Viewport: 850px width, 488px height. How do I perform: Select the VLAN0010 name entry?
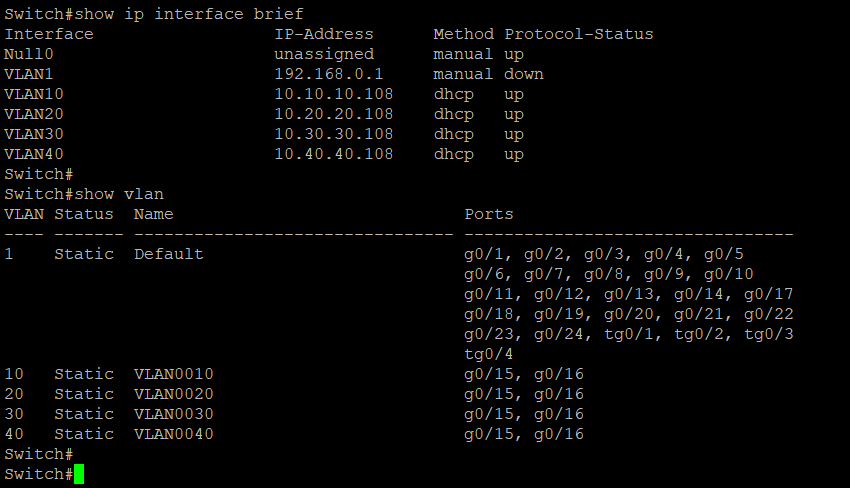(173, 374)
